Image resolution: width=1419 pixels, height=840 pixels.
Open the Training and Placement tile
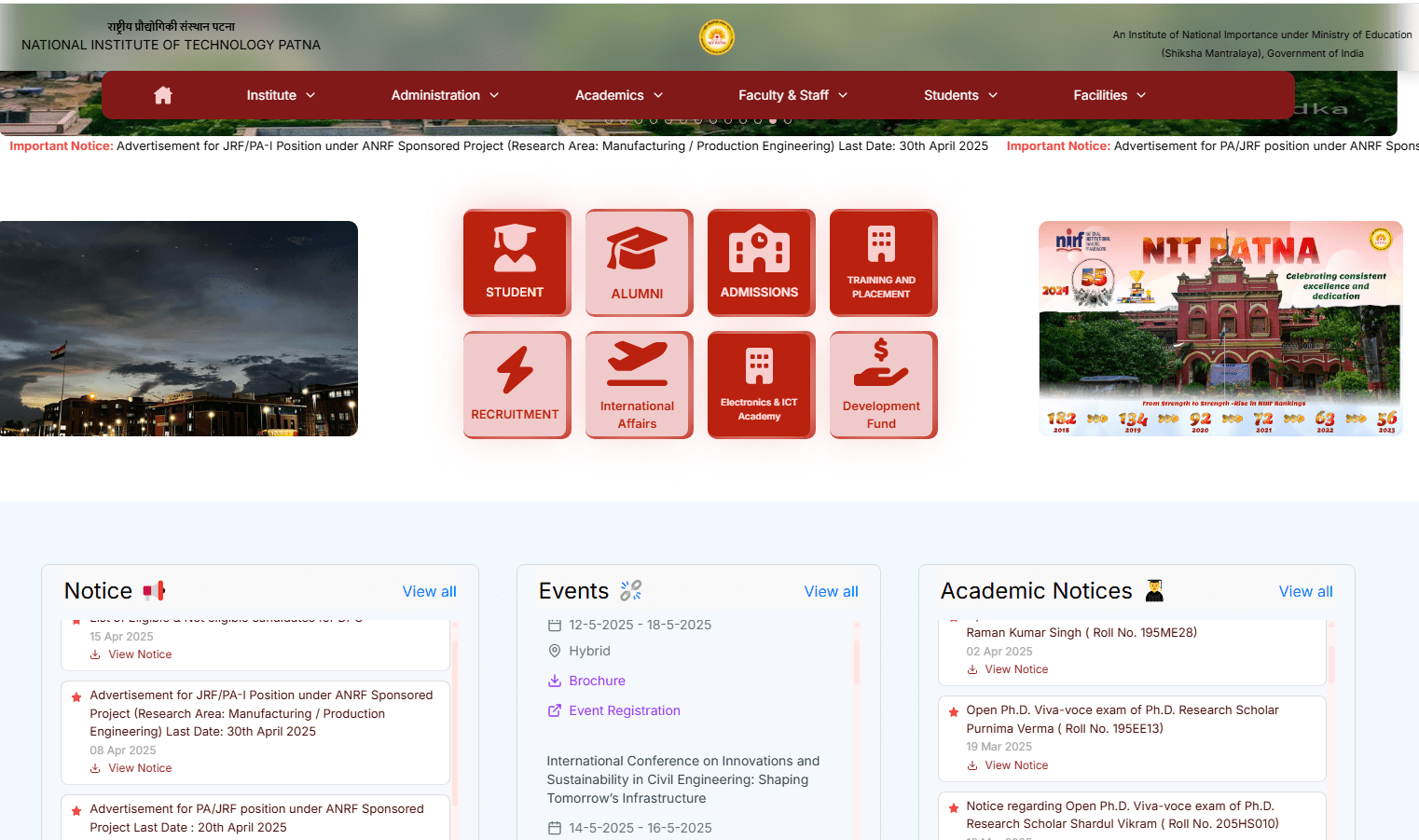pos(882,262)
